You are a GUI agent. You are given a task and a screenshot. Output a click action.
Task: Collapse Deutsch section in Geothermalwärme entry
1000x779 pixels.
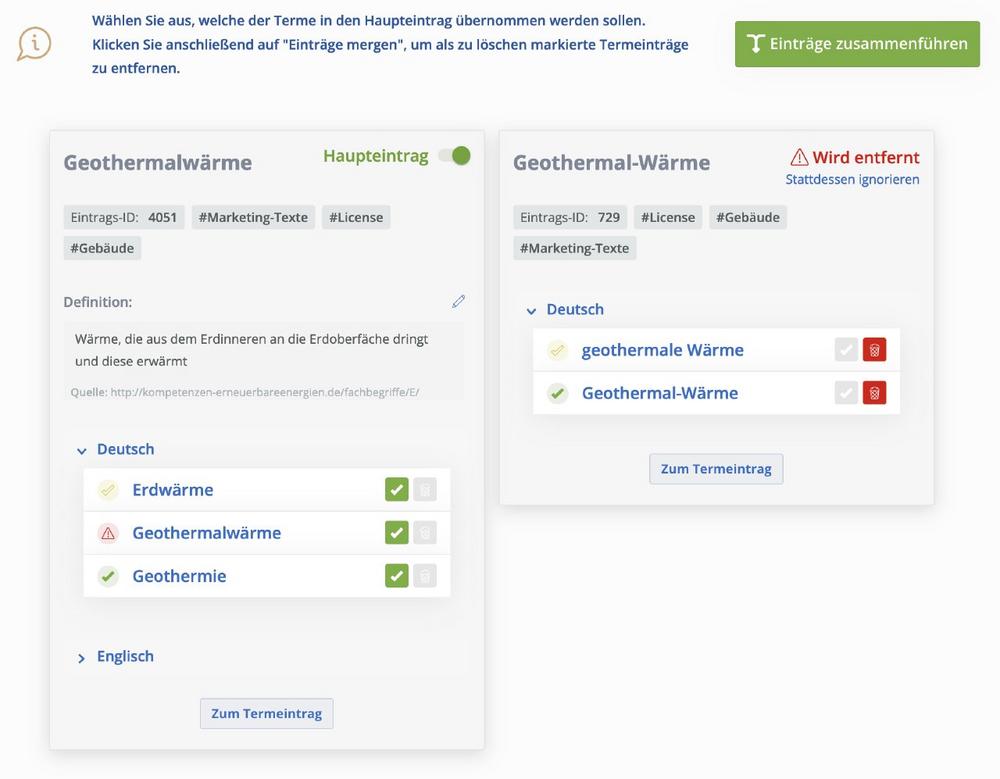82,450
